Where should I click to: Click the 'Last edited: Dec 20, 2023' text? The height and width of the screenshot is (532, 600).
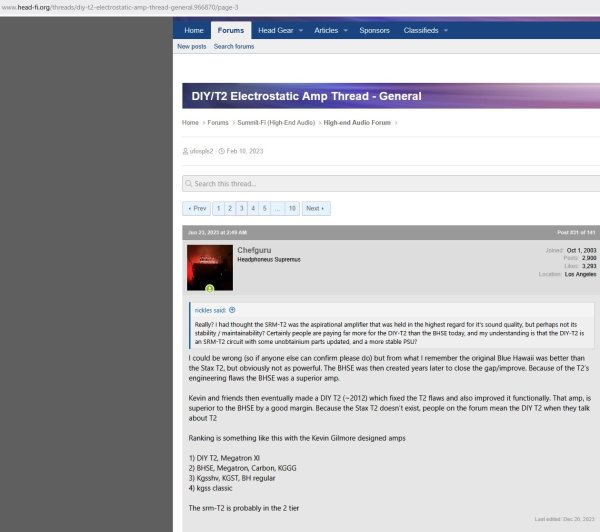coord(564,519)
